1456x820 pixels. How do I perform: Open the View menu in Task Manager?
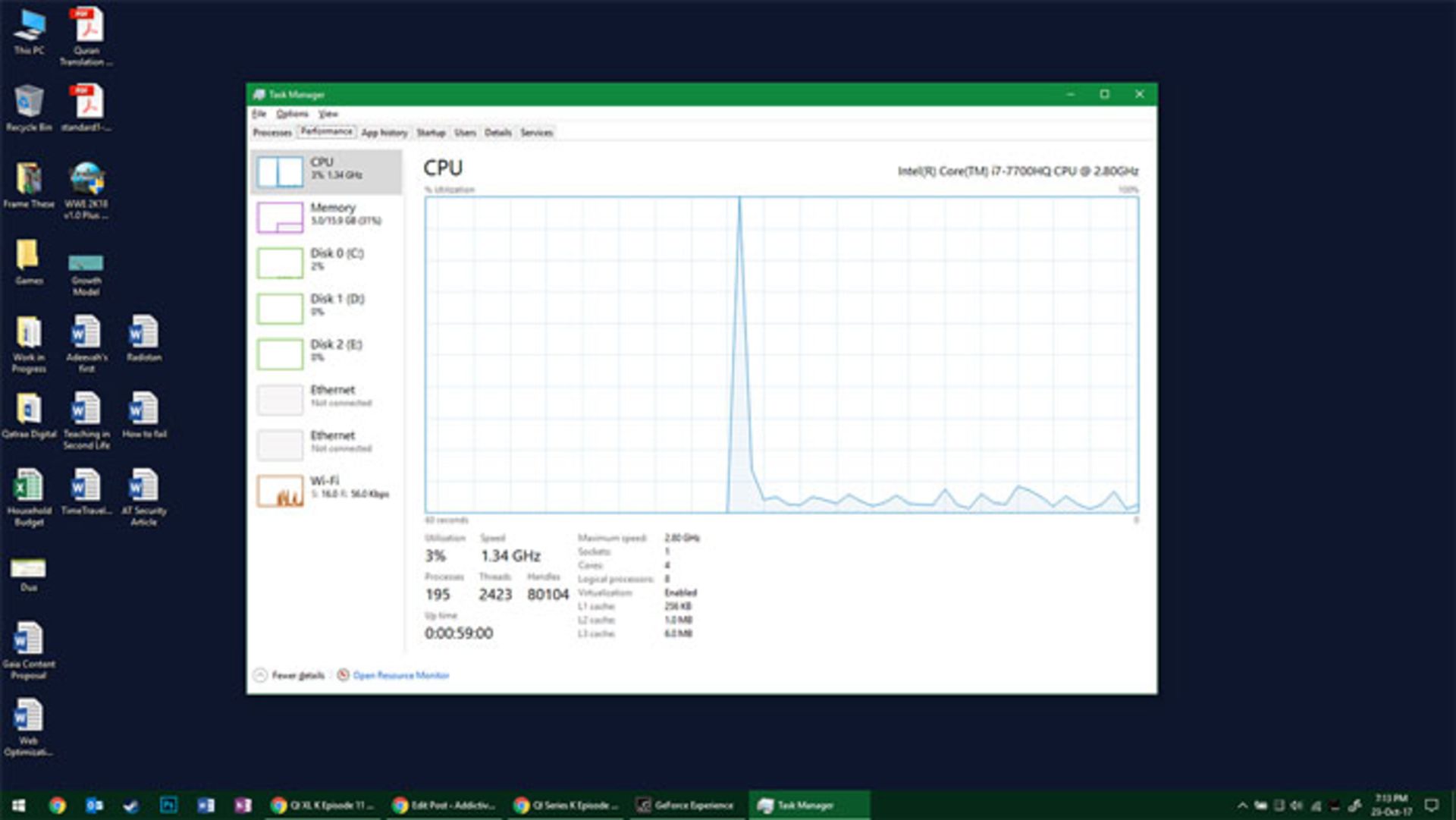328,114
